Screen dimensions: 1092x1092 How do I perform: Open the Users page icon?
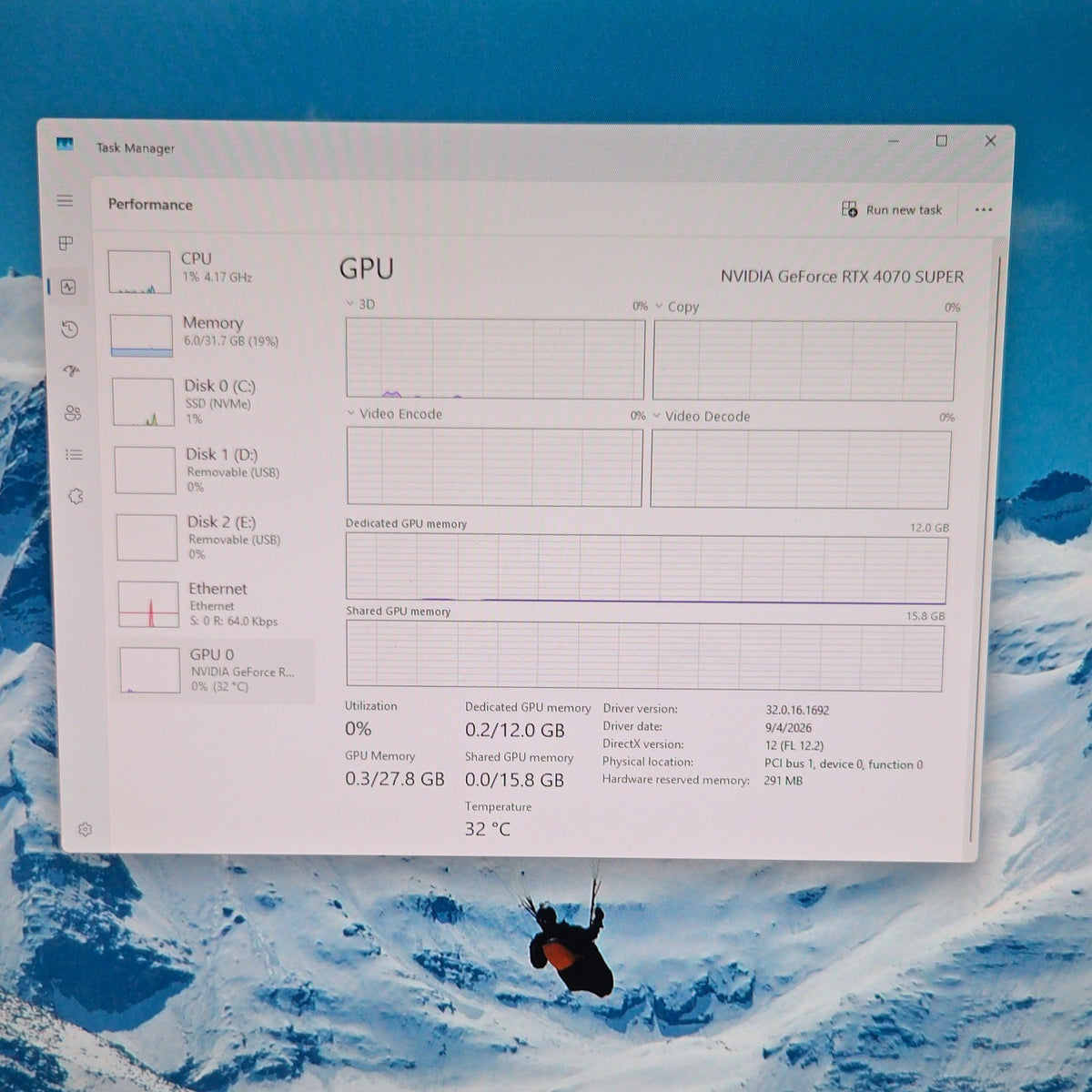(73, 413)
